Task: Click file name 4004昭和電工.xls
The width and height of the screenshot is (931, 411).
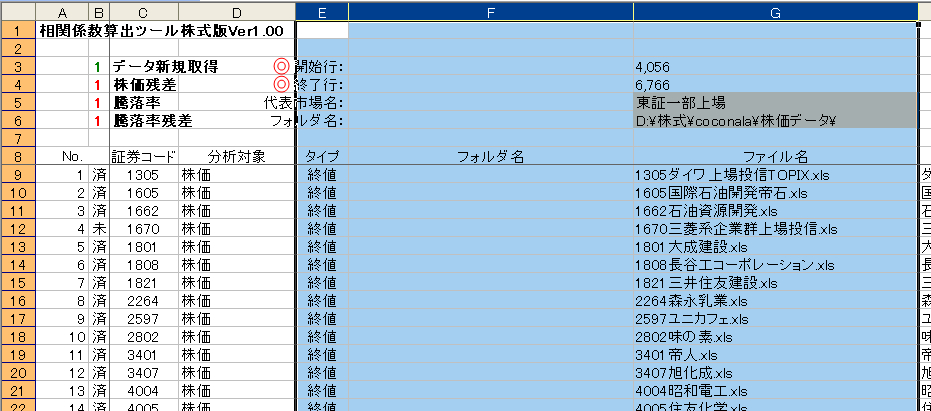Action: point(691,391)
